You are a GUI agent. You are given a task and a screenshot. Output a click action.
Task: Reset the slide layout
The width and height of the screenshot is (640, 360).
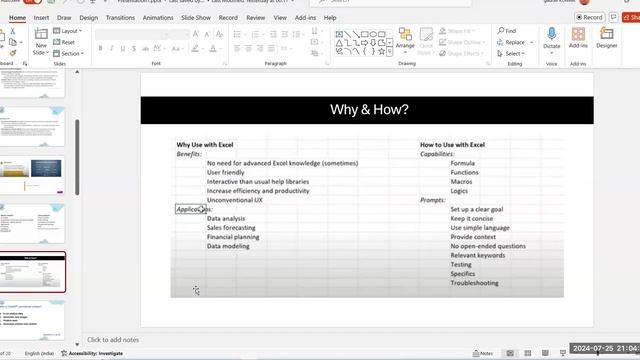click(x=64, y=42)
